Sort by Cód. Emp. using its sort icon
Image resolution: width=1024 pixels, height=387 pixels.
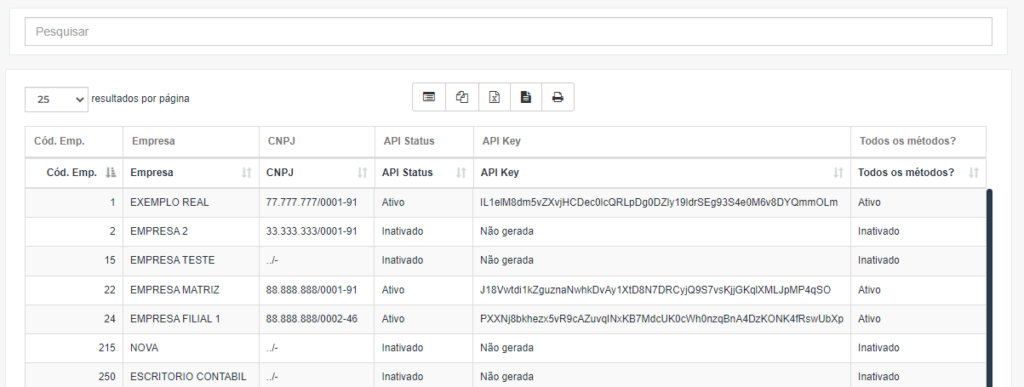point(111,173)
